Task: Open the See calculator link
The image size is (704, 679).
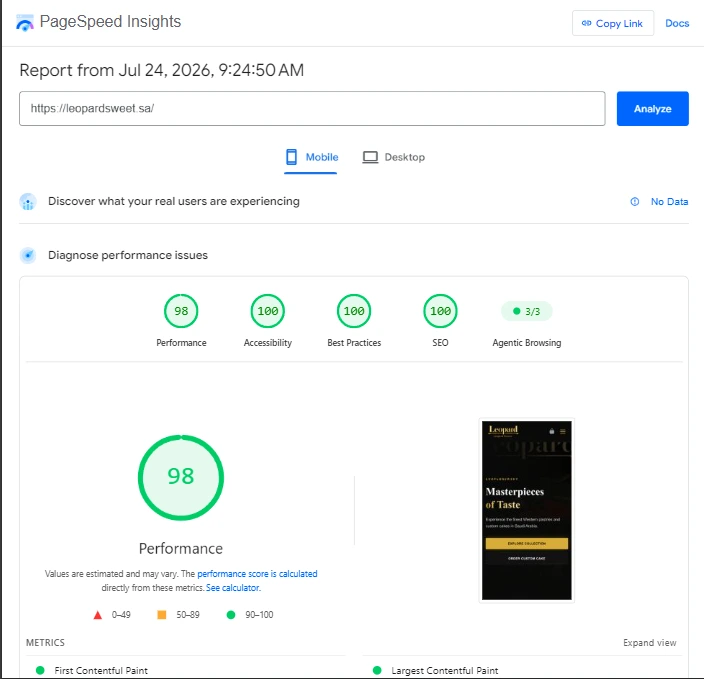Action: (233, 587)
